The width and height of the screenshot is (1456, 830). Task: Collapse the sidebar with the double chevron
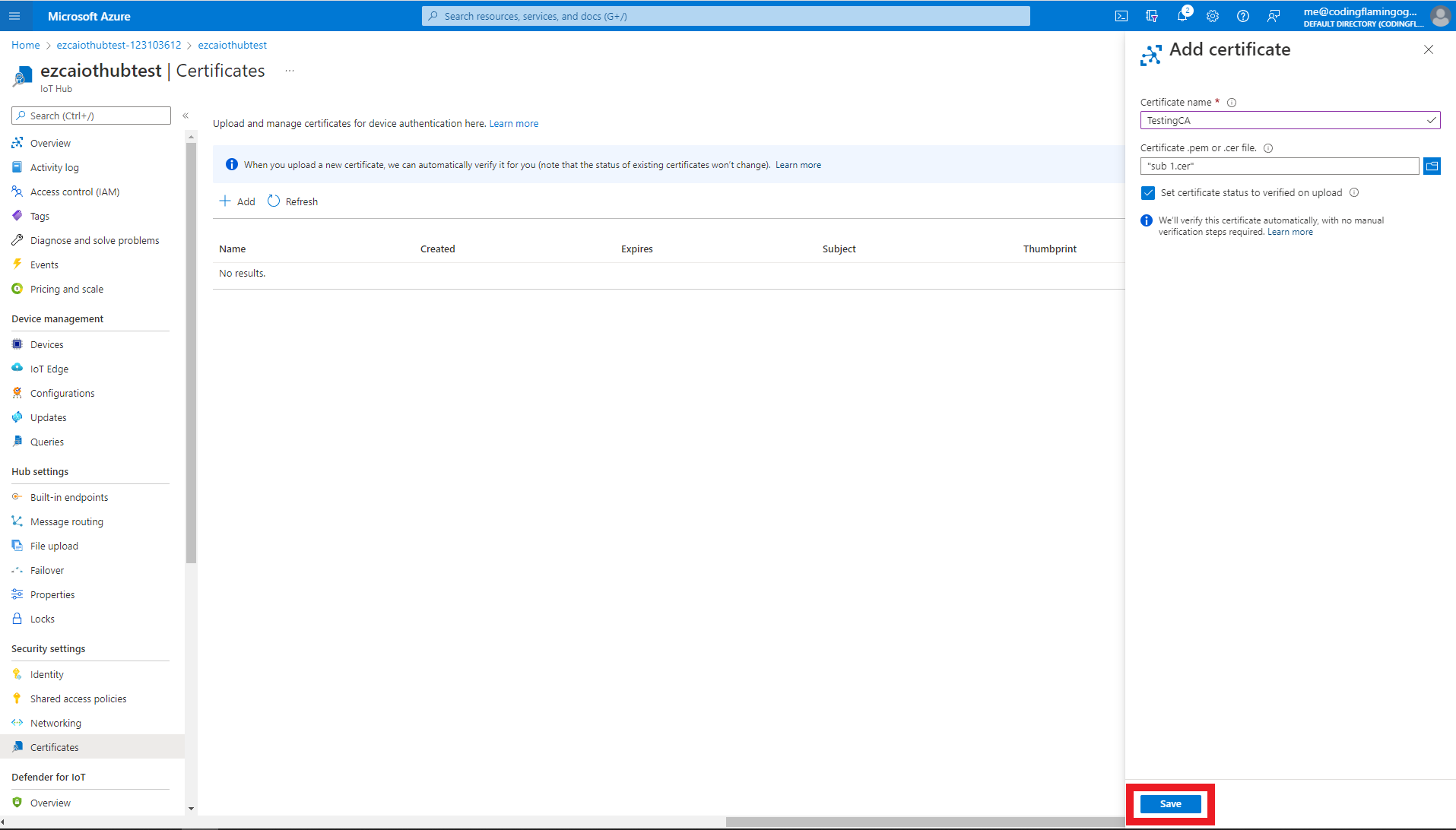click(x=186, y=116)
